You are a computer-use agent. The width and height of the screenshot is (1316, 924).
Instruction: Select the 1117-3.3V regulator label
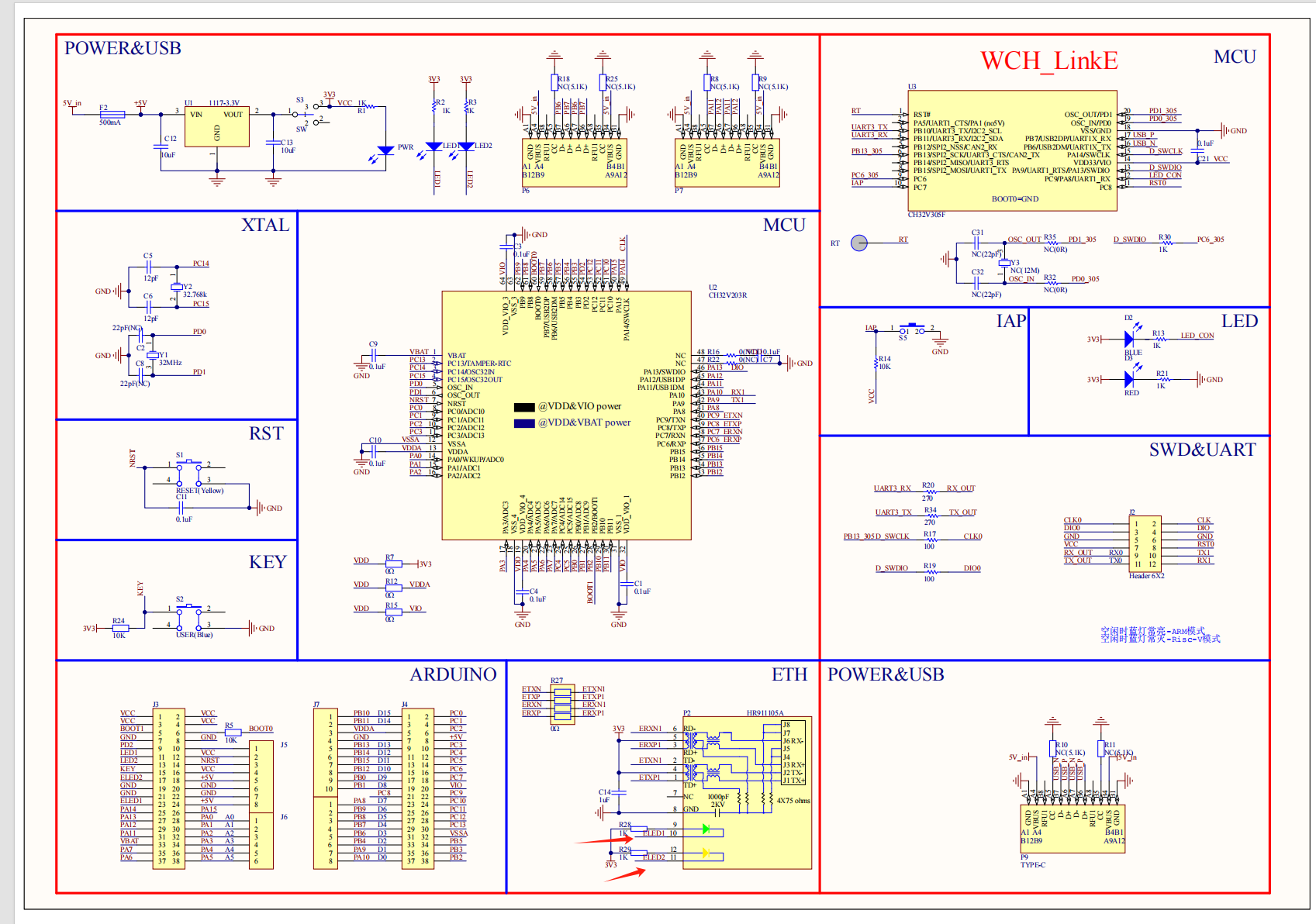[x=224, y=103]
